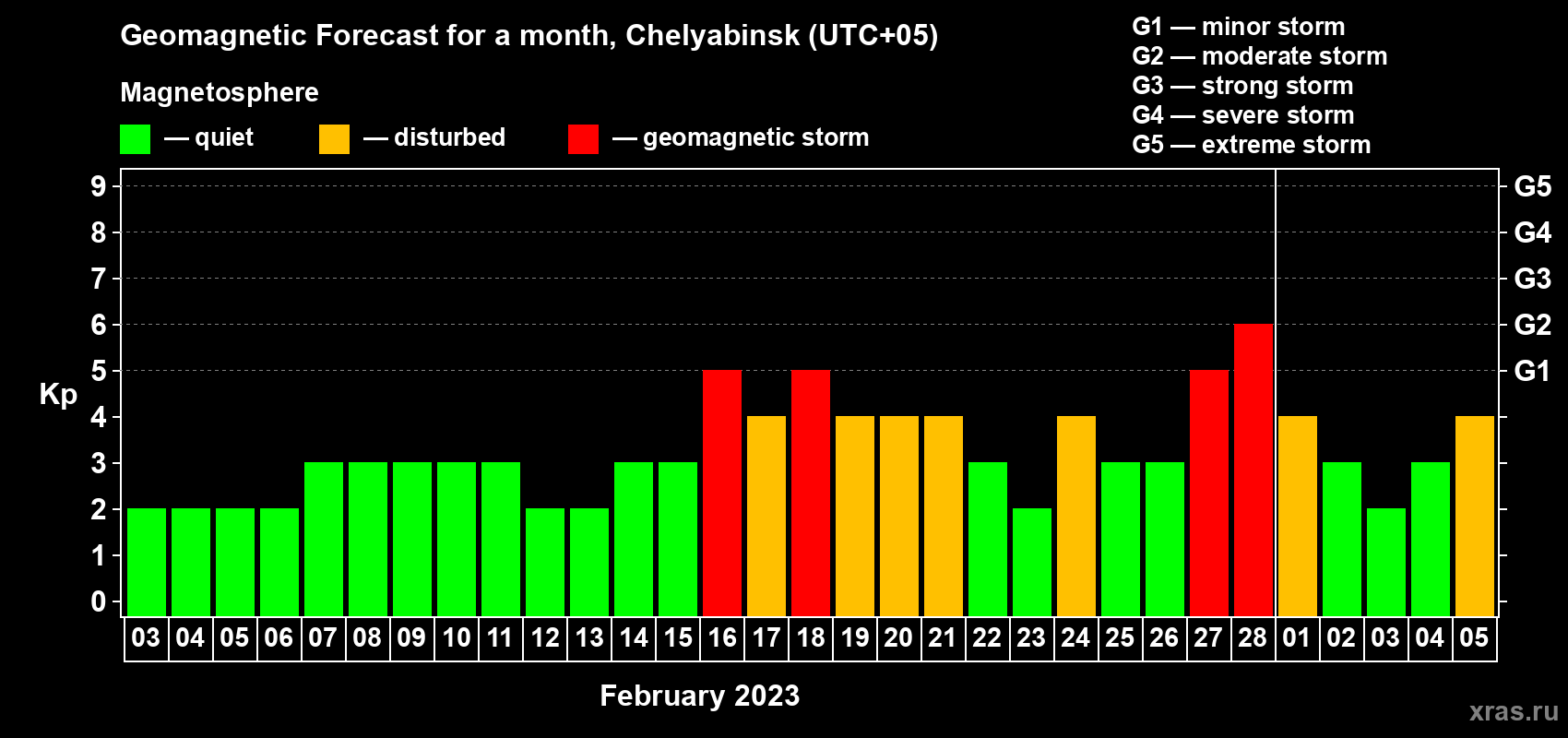
Task: Click the 'G4 — severe storm' legend text
Action: point(1243,115)
